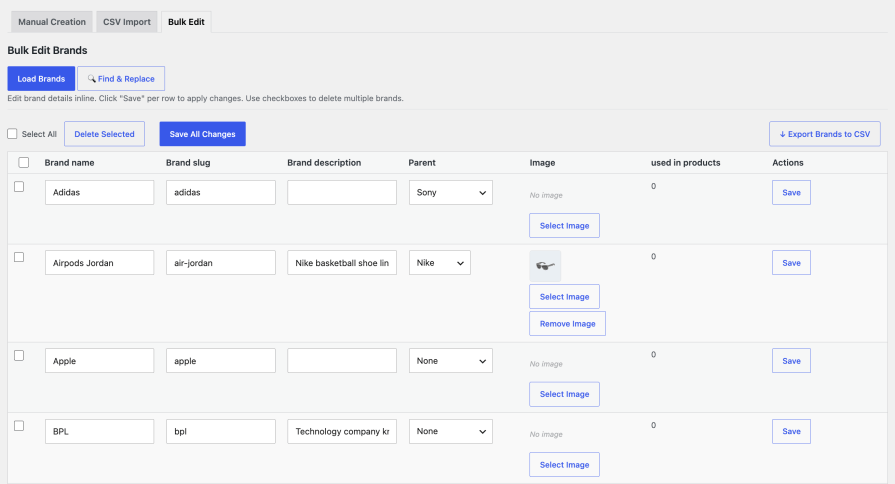Image resolution: width=895 pixels, height=484 pixels.
Task: Edit the Technology company description field
Action: pyautogui.click(x=342, y=431)
